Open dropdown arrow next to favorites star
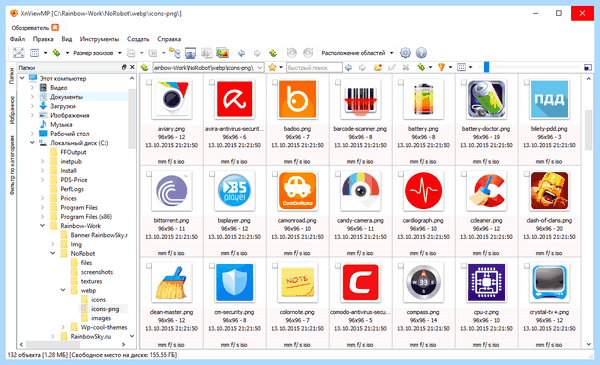Screen dimensions: 600x365 coord(281,68)
